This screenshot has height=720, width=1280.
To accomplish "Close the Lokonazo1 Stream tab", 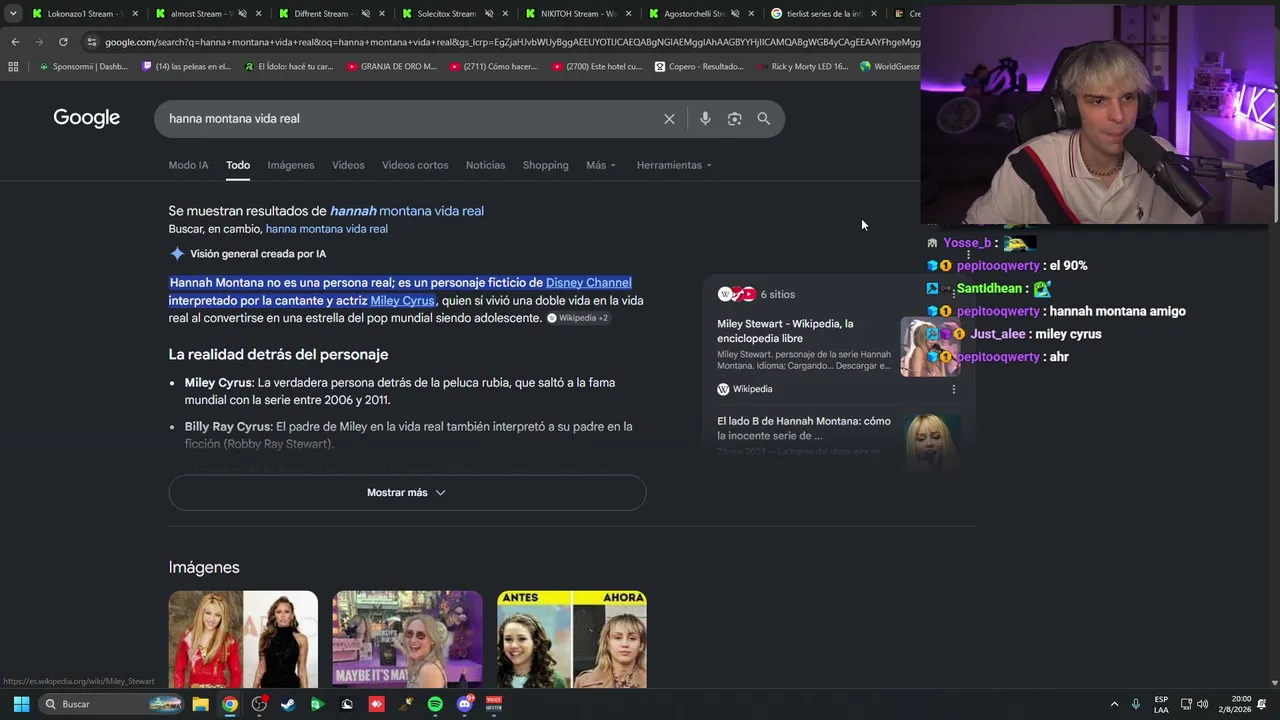I will (134, 14).
